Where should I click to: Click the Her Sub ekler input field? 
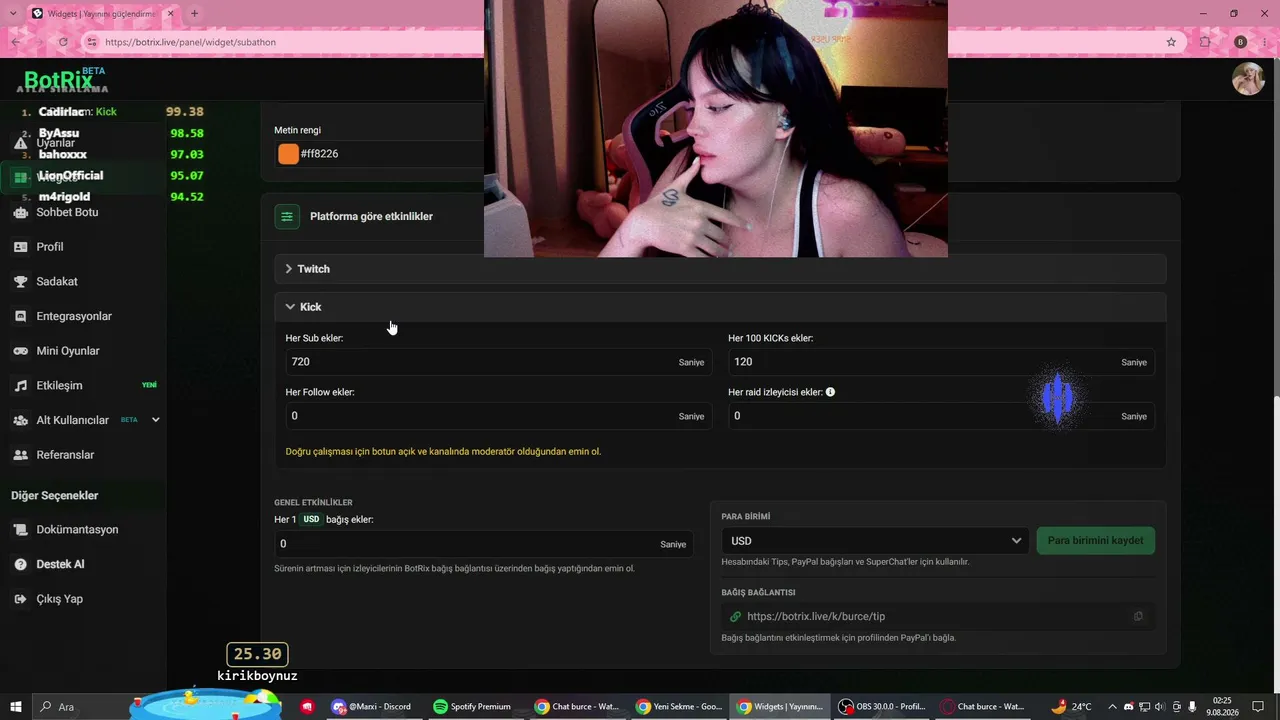pyautogui.click(x=498, y=362)
